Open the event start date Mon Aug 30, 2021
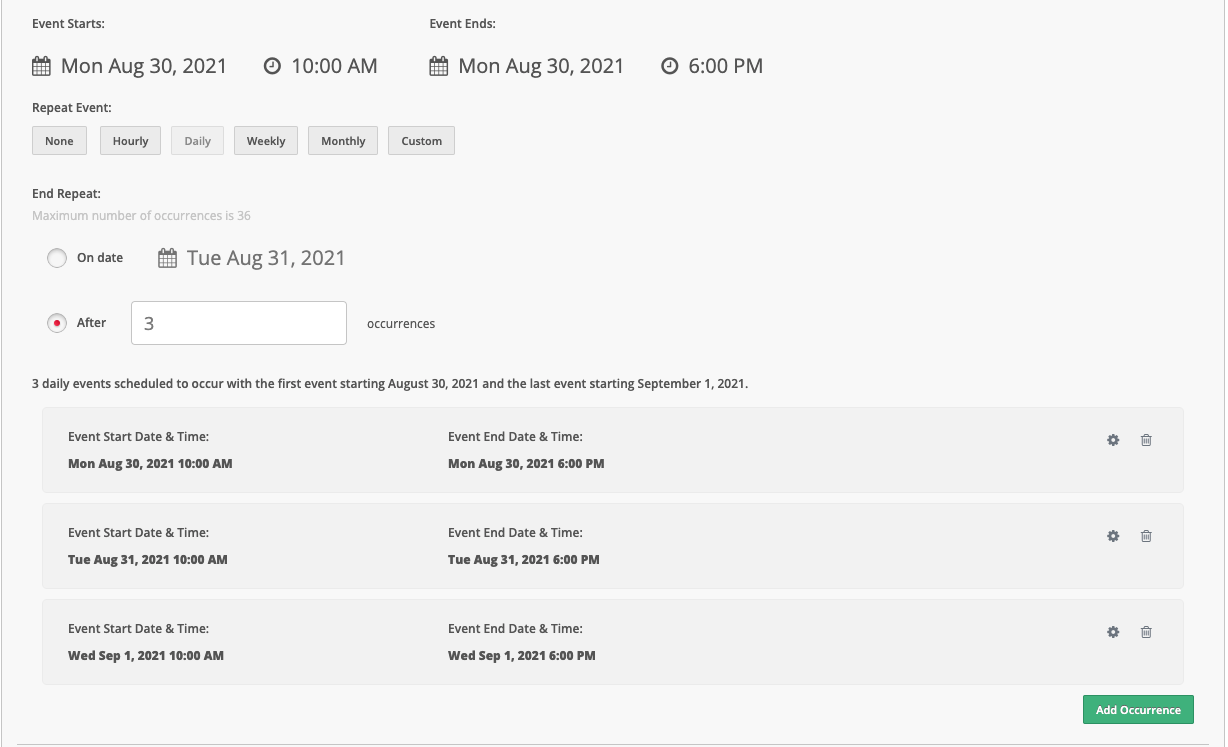The width and height of the screenshot is (1228, 747). pos(144,67)
